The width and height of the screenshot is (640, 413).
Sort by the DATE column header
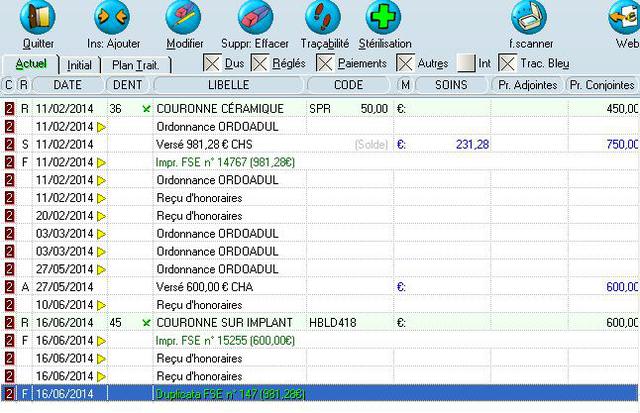pyautogui.click(x=67, y=86)
